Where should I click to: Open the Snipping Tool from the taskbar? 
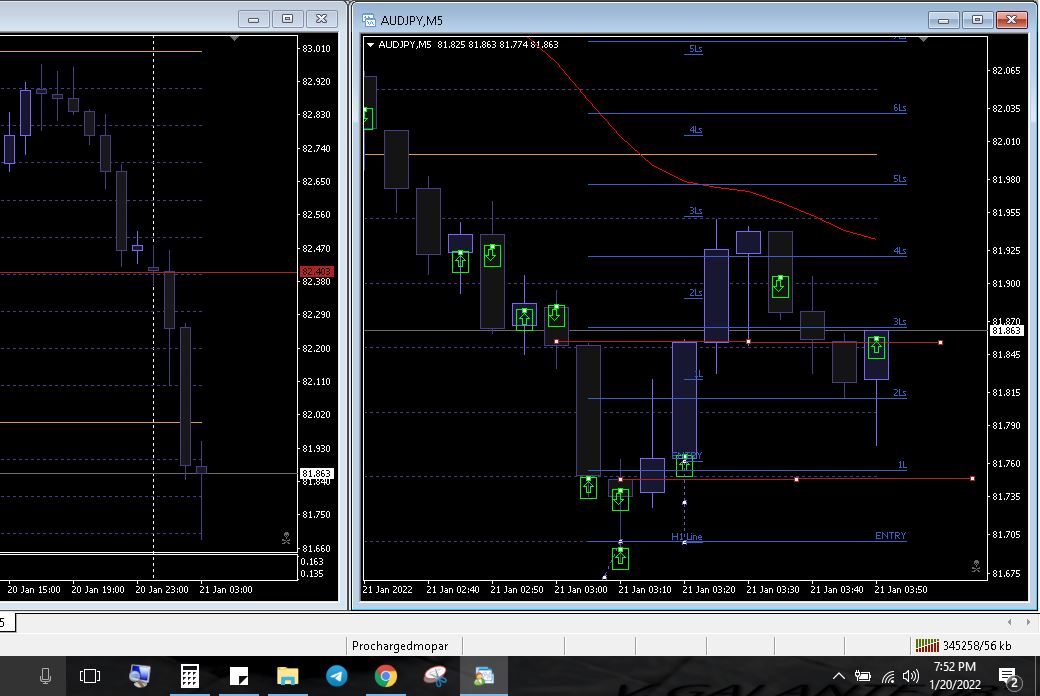click(x=435, y=677)
